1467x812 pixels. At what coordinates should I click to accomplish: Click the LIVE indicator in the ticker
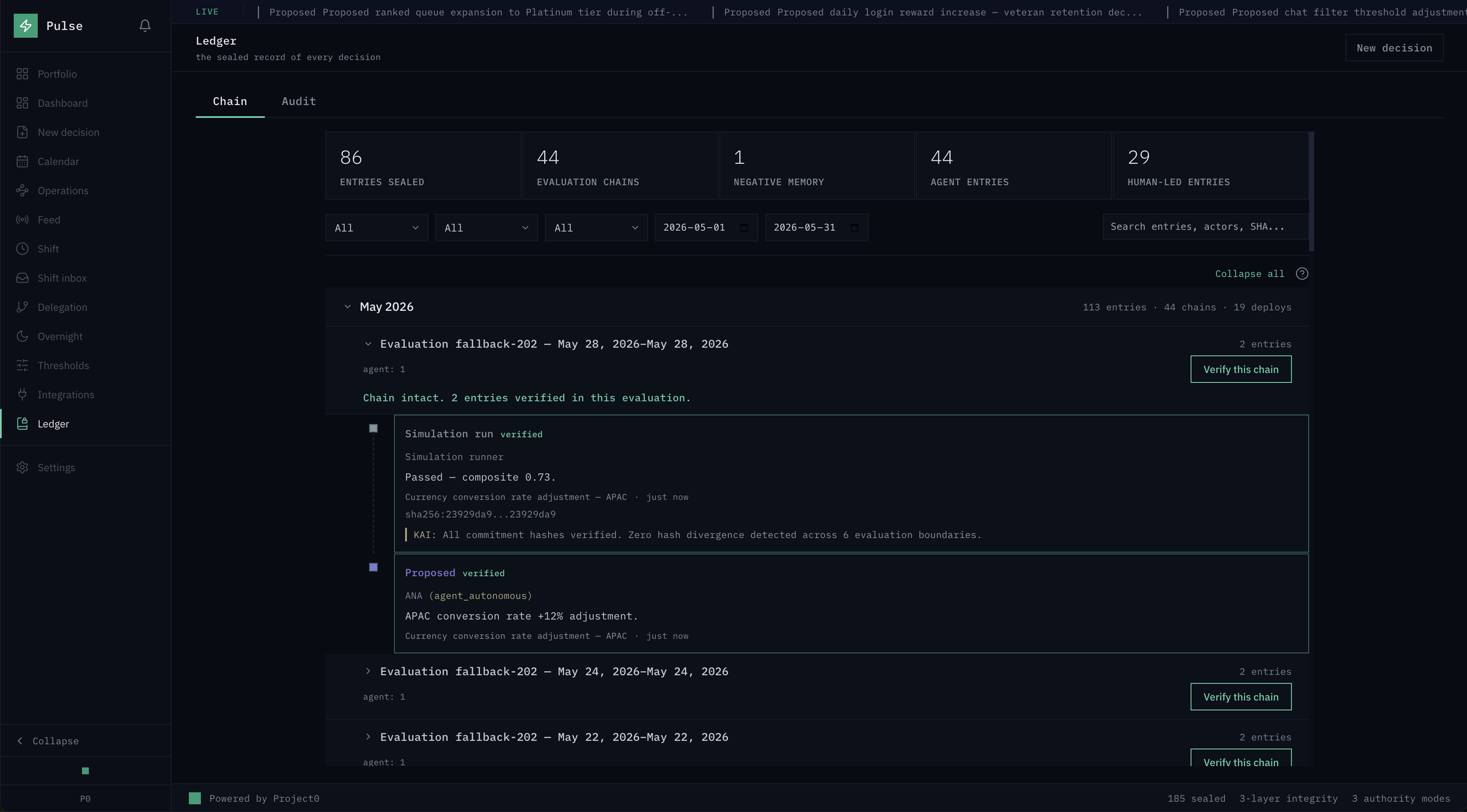tap(207, 12)
